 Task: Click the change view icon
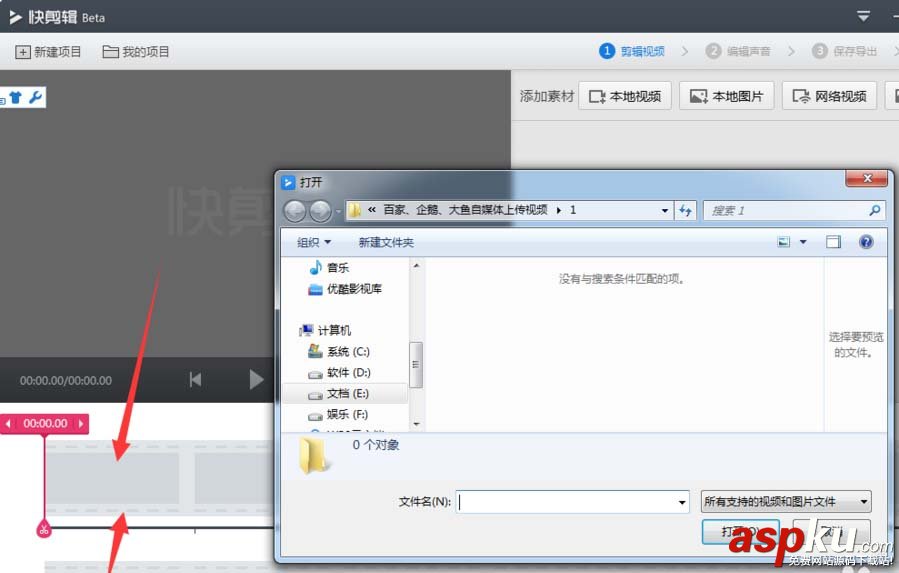(x=783, y=242)
